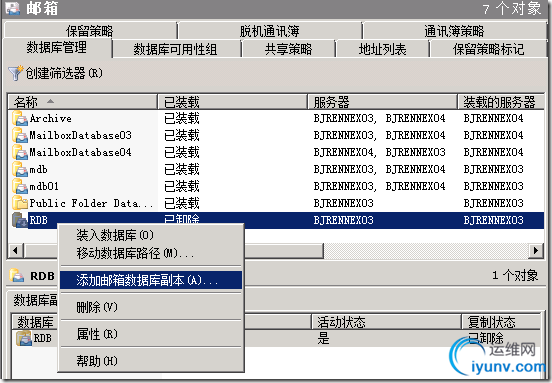Viewport: 552px width, 383px height.
Task: Click the filter funnel icon
Action: (x=15, y=73)
